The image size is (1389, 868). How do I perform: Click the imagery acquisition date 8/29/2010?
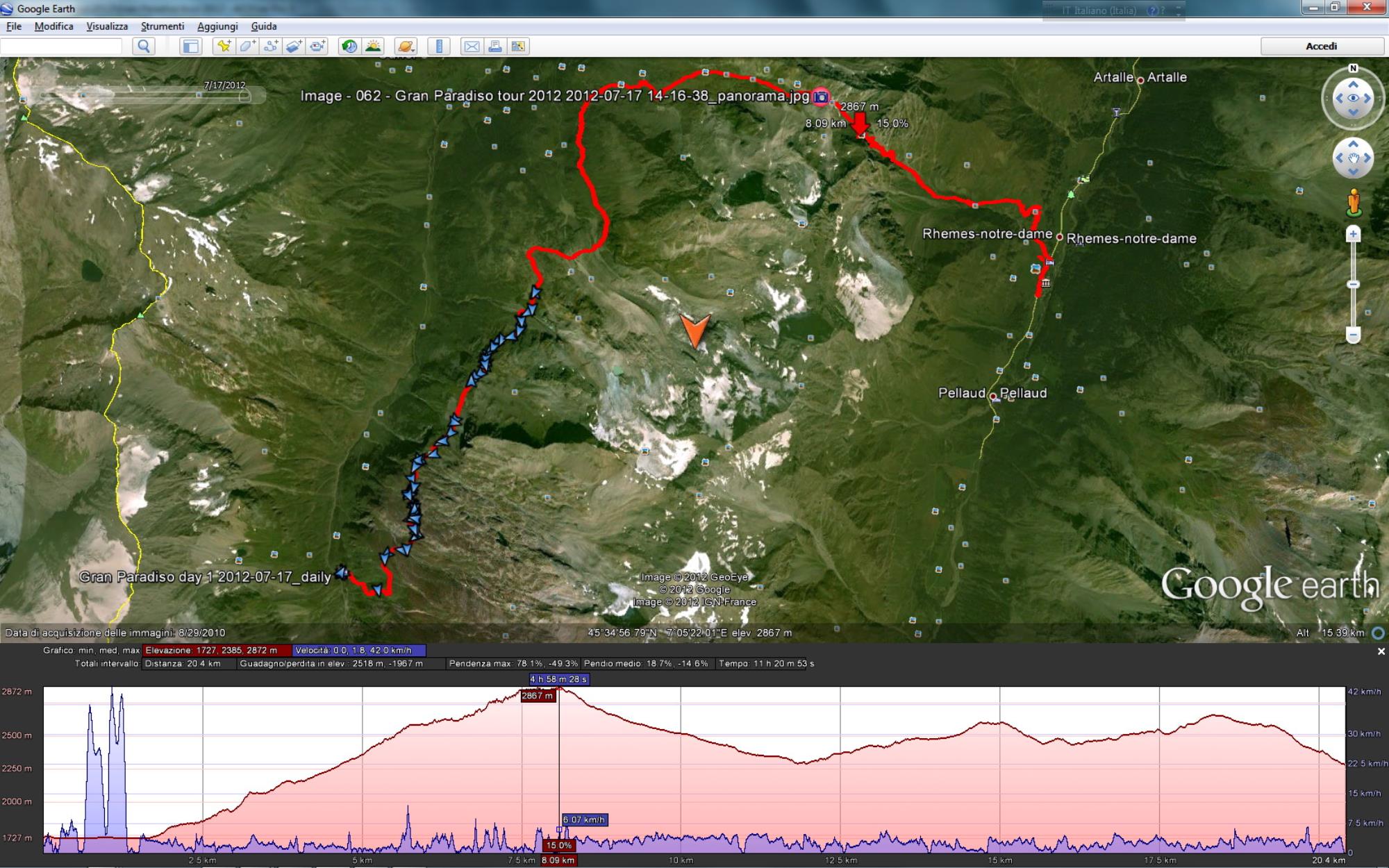pyautogui.click(x=115, y=633)
